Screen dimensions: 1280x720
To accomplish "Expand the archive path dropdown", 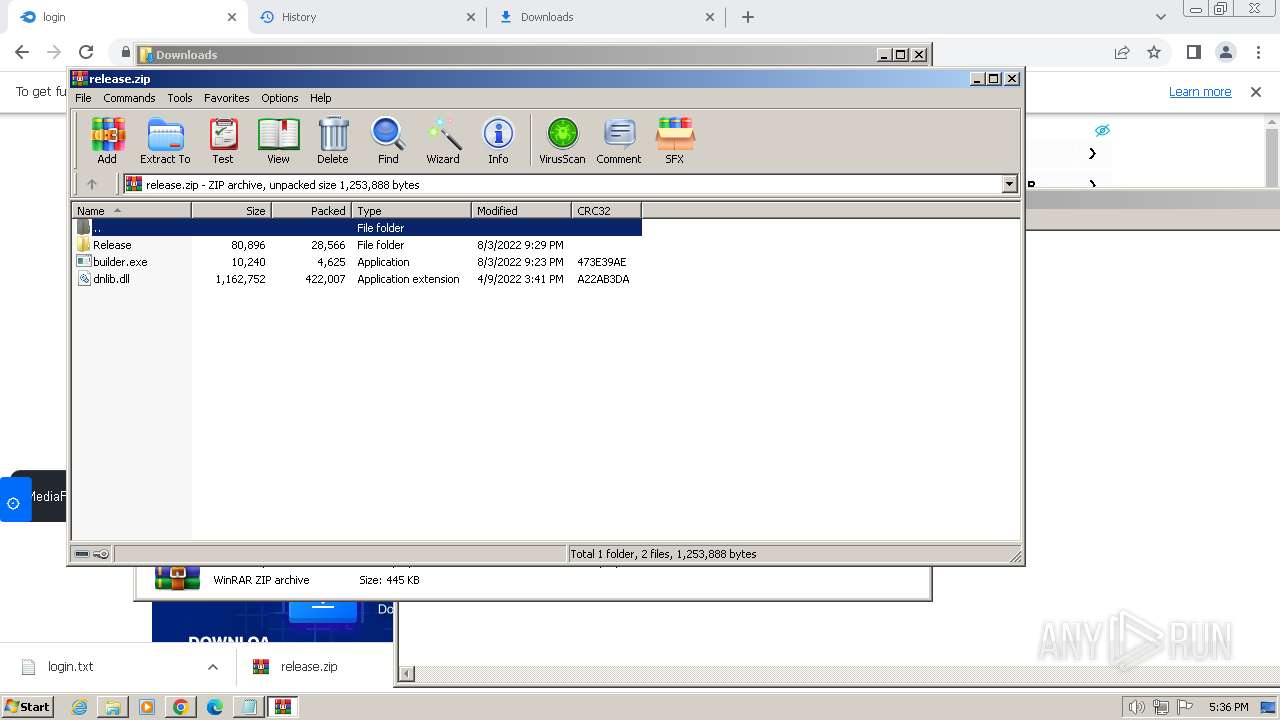I will click(1009, 184).
